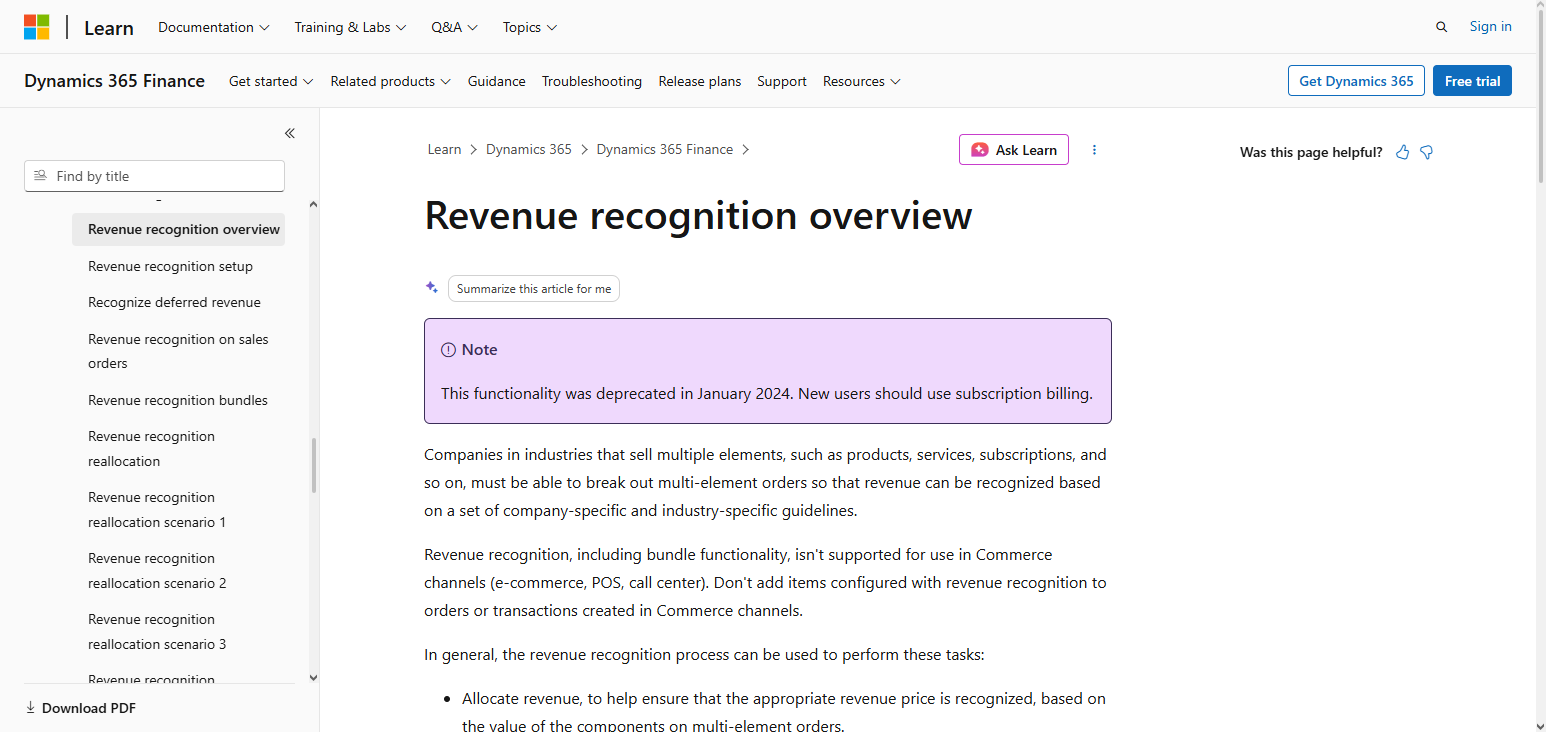Select Revenue recognition overview in sidebar
Viewport: 1546px width, 732px height.
pos(178,229)
